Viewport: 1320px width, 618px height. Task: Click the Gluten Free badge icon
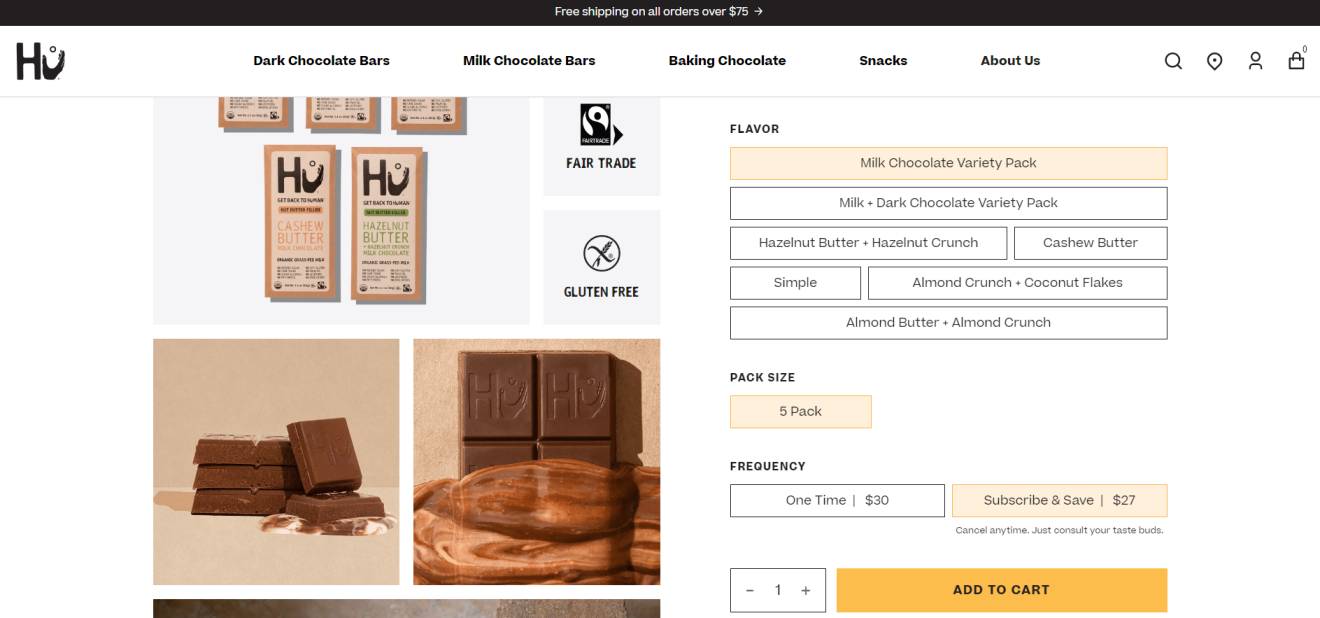pyautogui.click(x=601, y=254)
